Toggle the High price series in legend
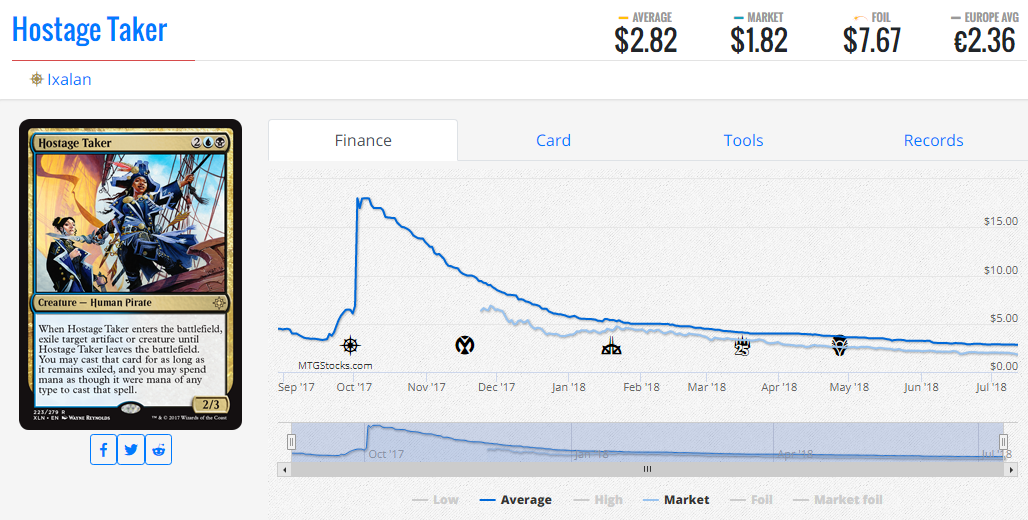Screen dimensions: 1028x520 (x=597, y=500)
